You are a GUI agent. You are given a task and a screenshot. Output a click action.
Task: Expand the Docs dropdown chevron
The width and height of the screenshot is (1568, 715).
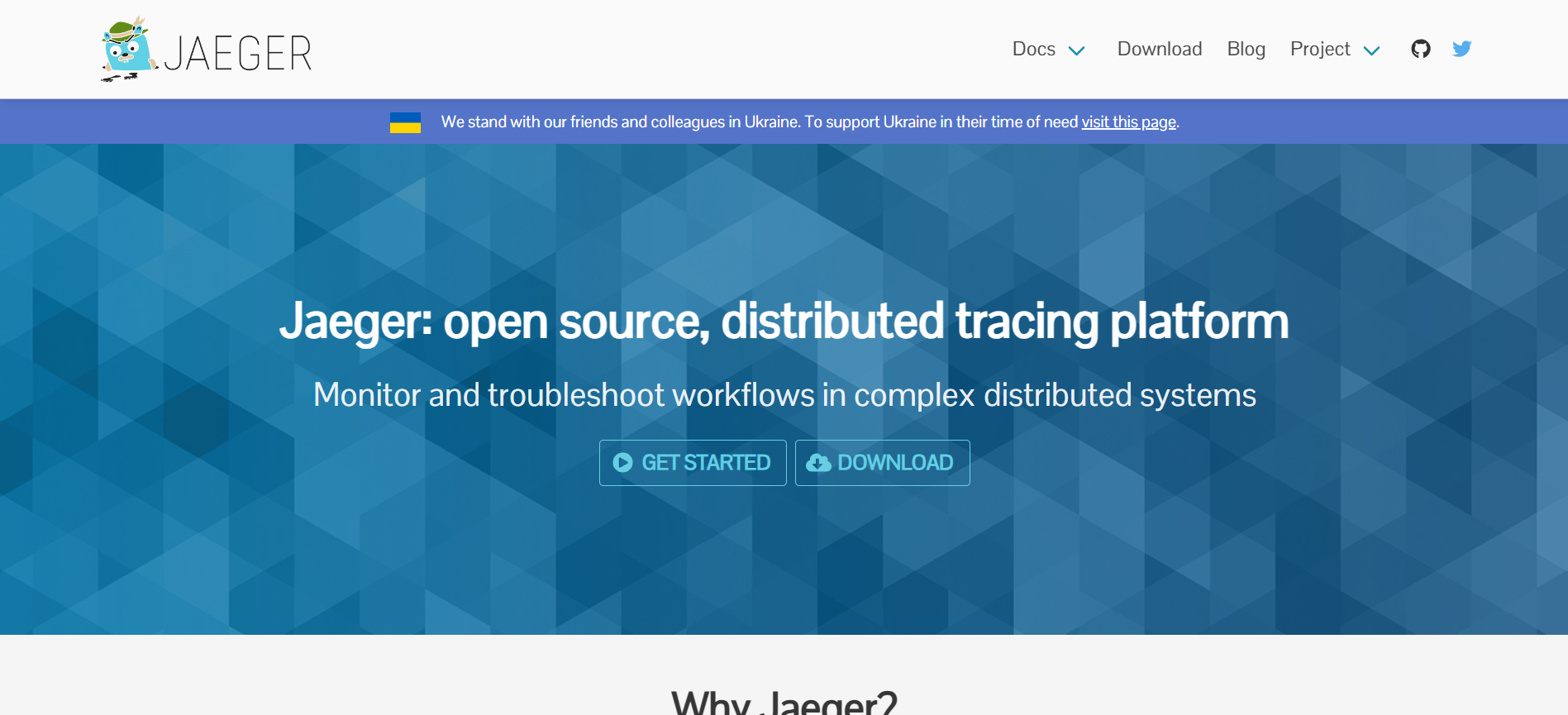(x=1076, y=50)
